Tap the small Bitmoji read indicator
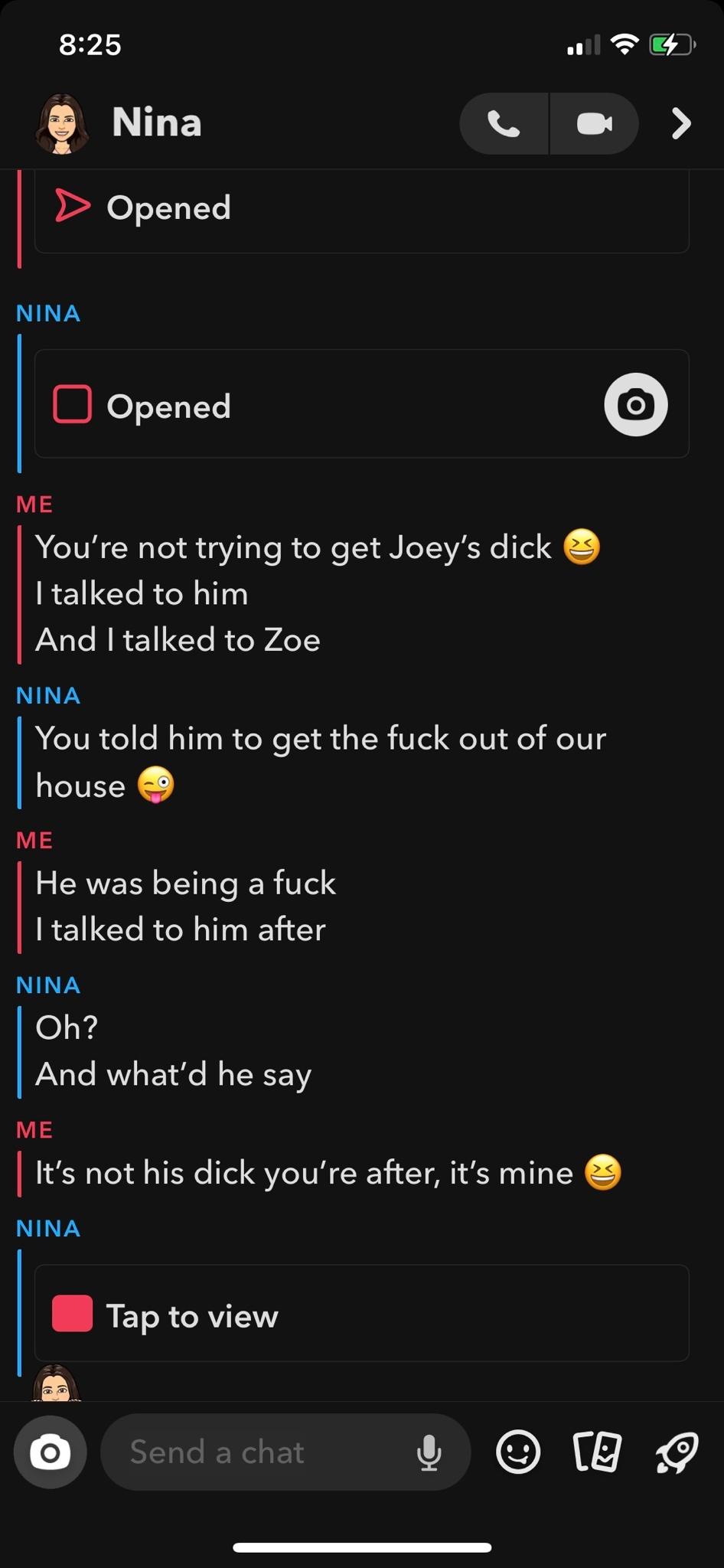724x1568 pixels. [55, 1383]
